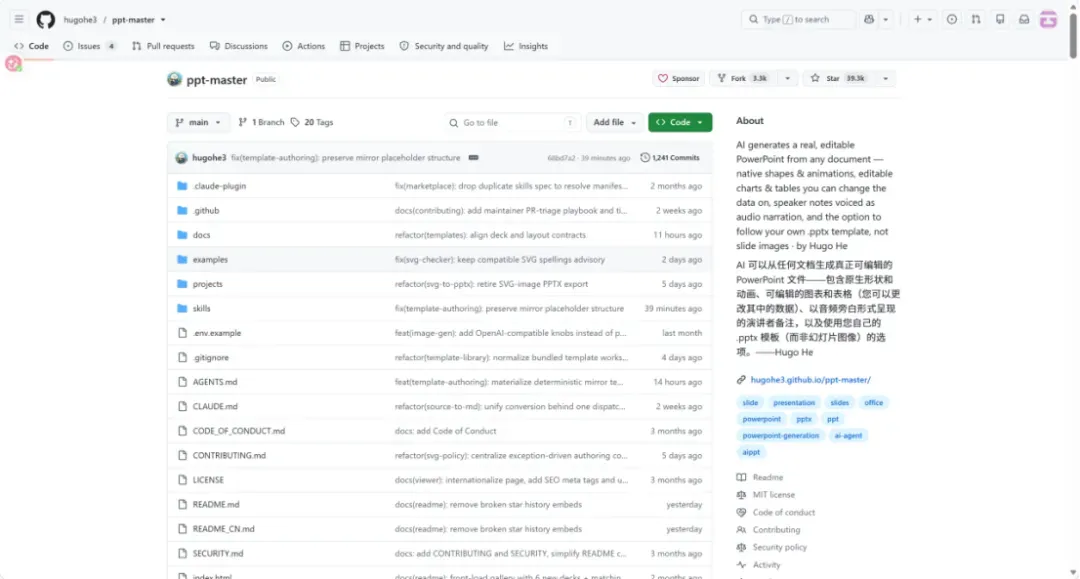Open the issues icon in top header

(x=952, y=19)
